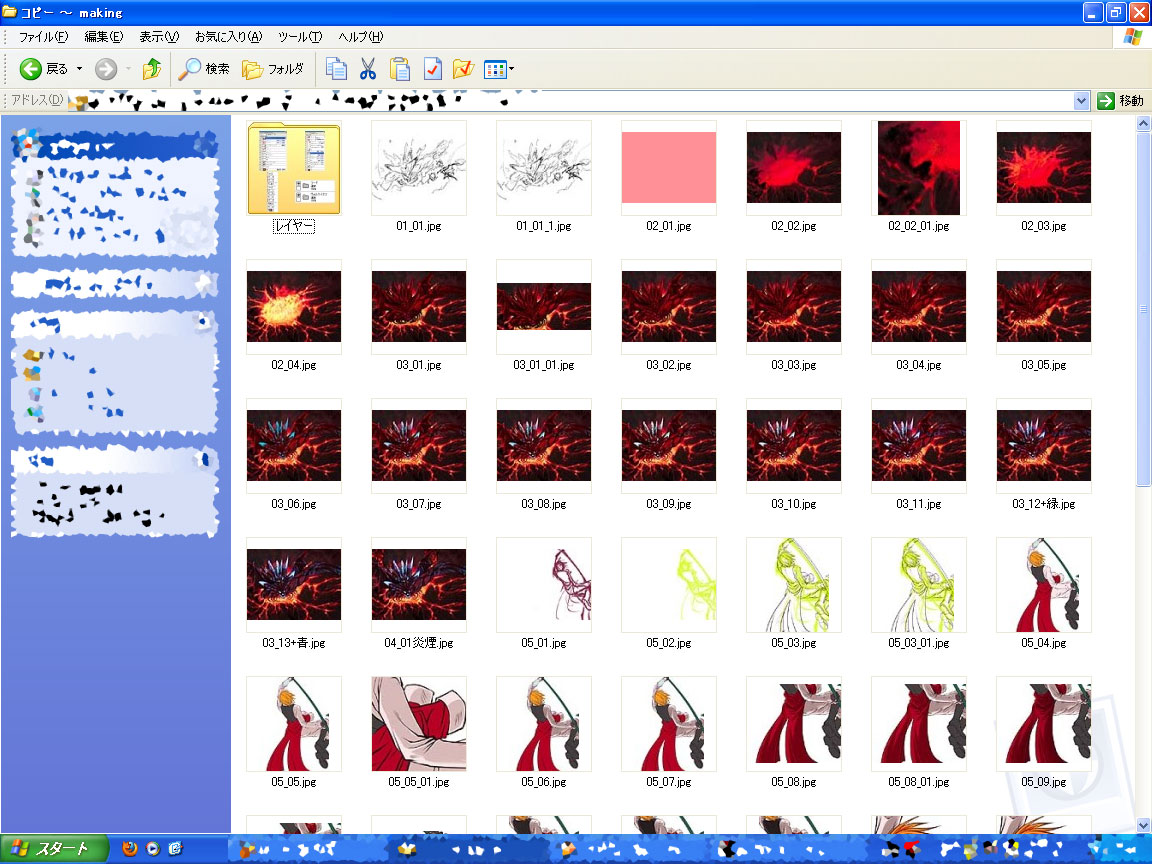Image resolution: width=1152 pixels, height=864 pixels.
Task: Select thumbnail 03_13+青.jpg
Action: pos(294,585)
